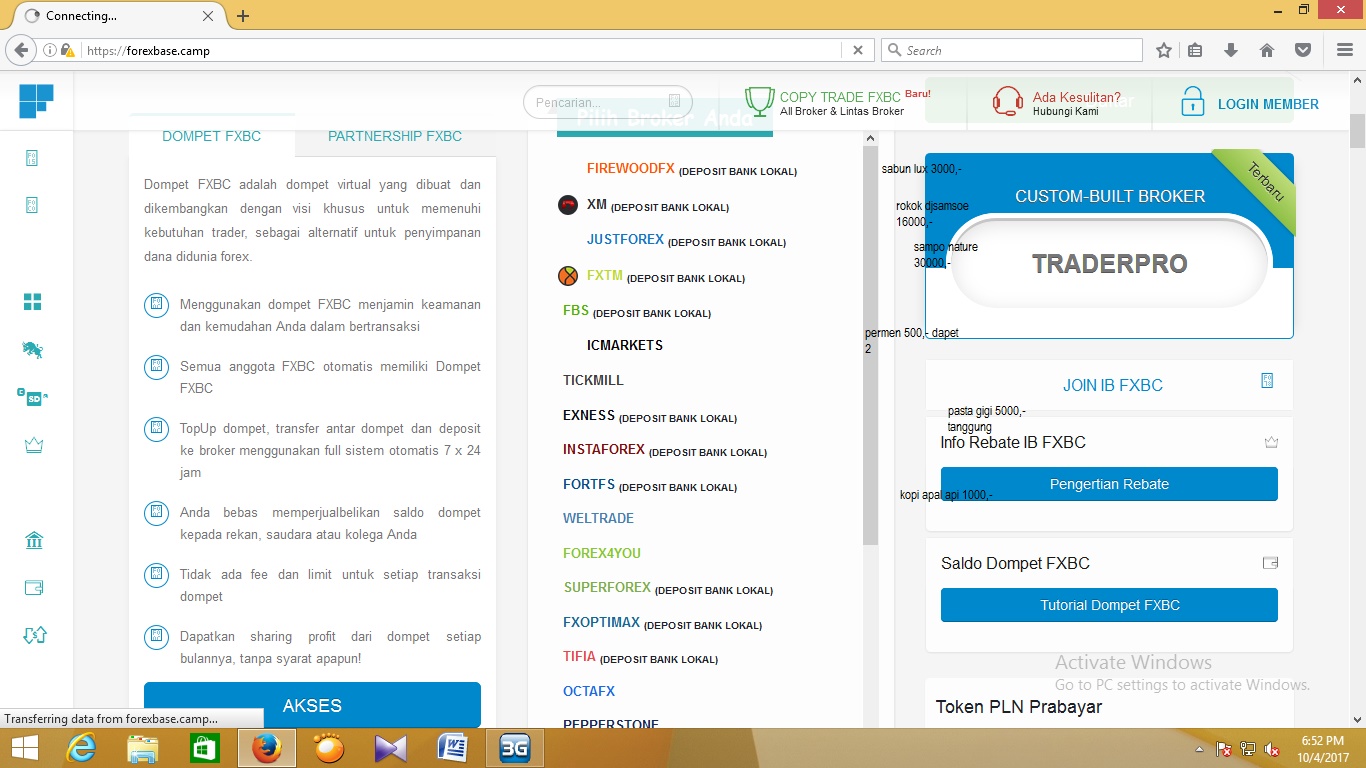
Task: Select FBS broker from list
Action: pos(576,311)
